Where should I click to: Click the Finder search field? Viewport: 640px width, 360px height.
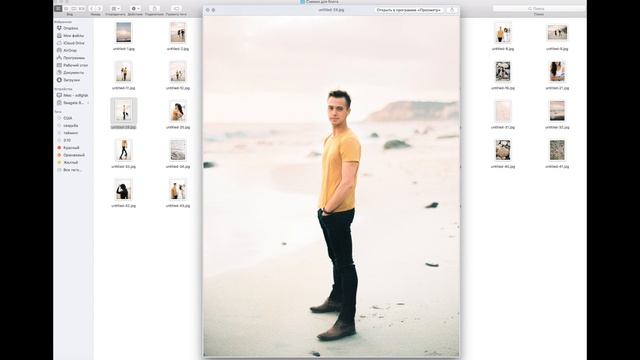point(539,8)
